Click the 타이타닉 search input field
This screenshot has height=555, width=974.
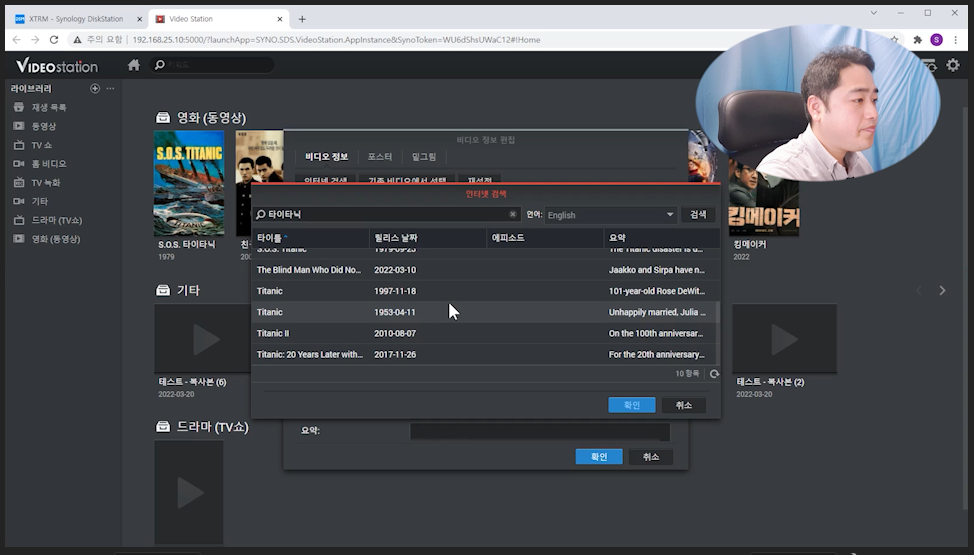tap(386, 214)
